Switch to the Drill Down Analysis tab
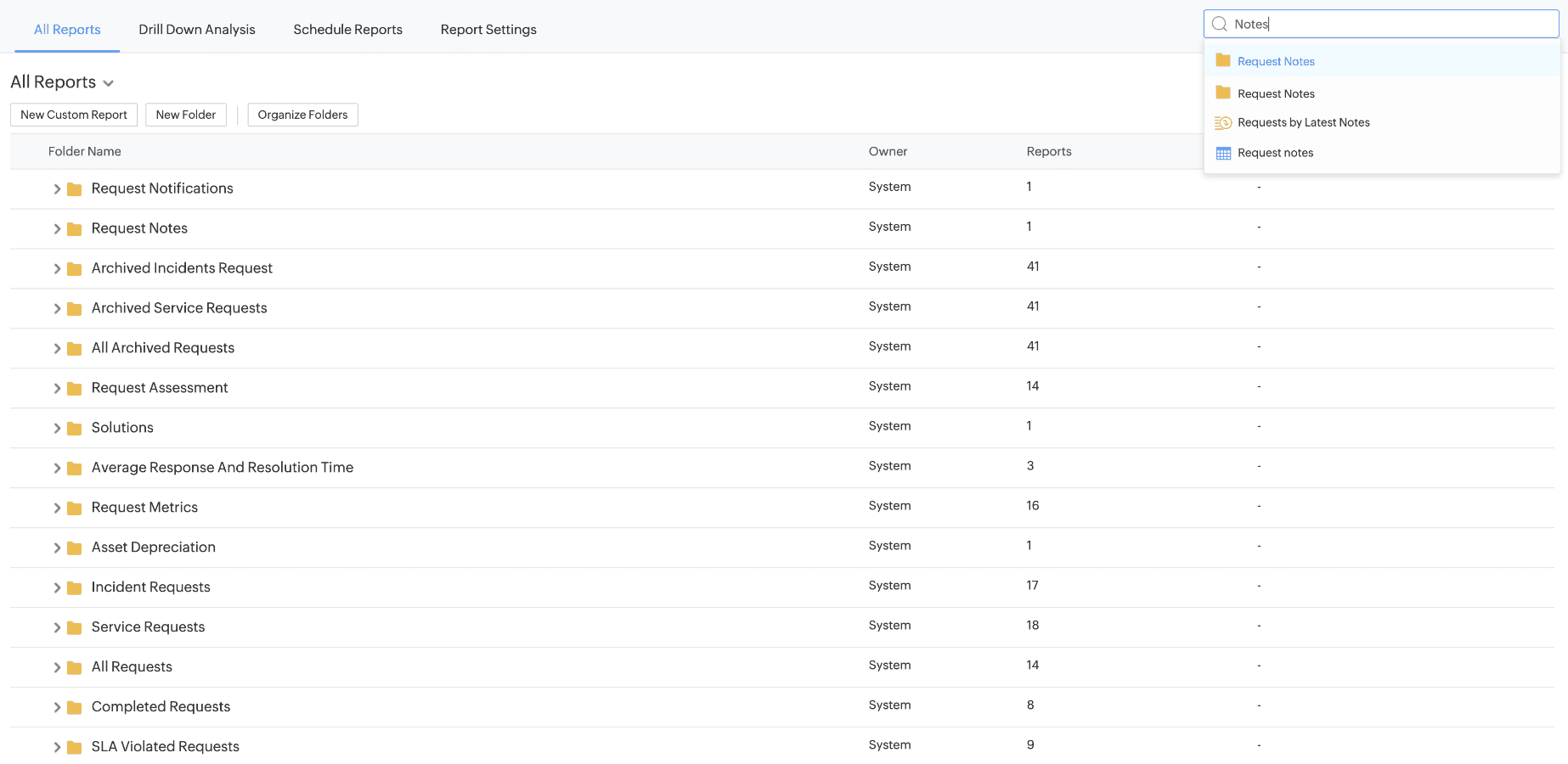This screenshot has width=1568, height=764. (197, 30)
